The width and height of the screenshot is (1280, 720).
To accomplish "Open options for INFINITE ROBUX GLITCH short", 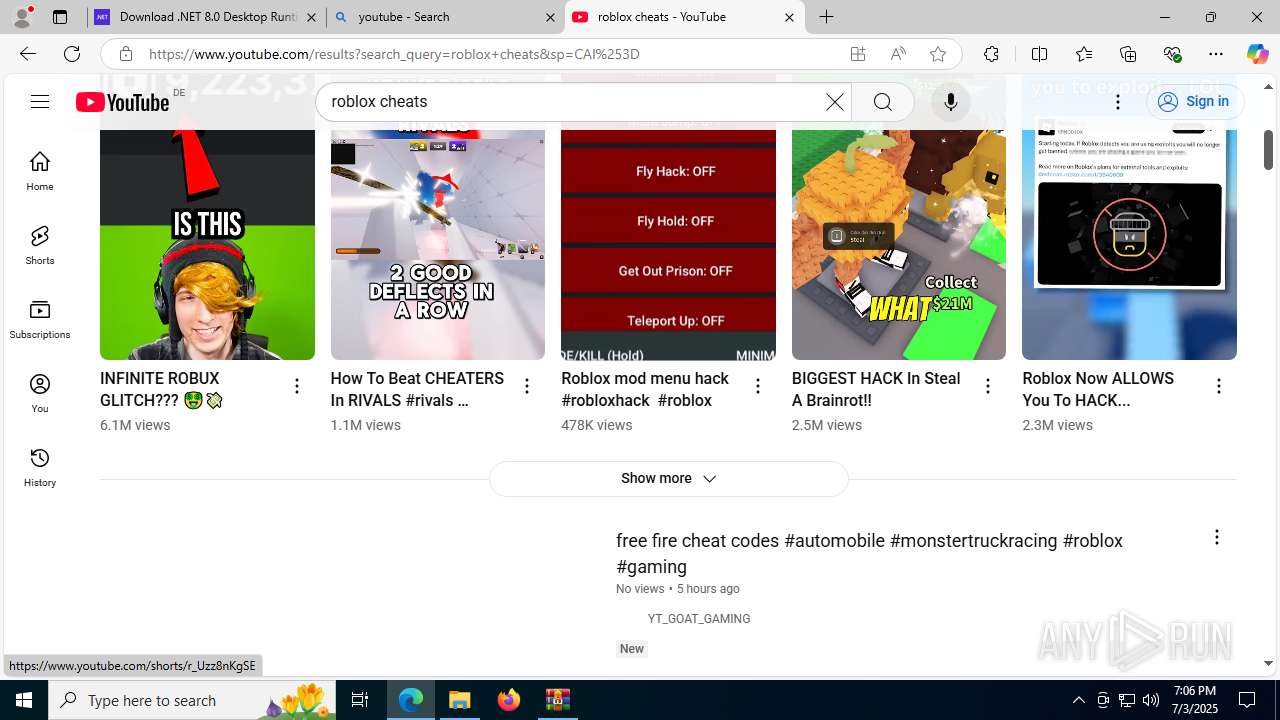I will 297,386.
